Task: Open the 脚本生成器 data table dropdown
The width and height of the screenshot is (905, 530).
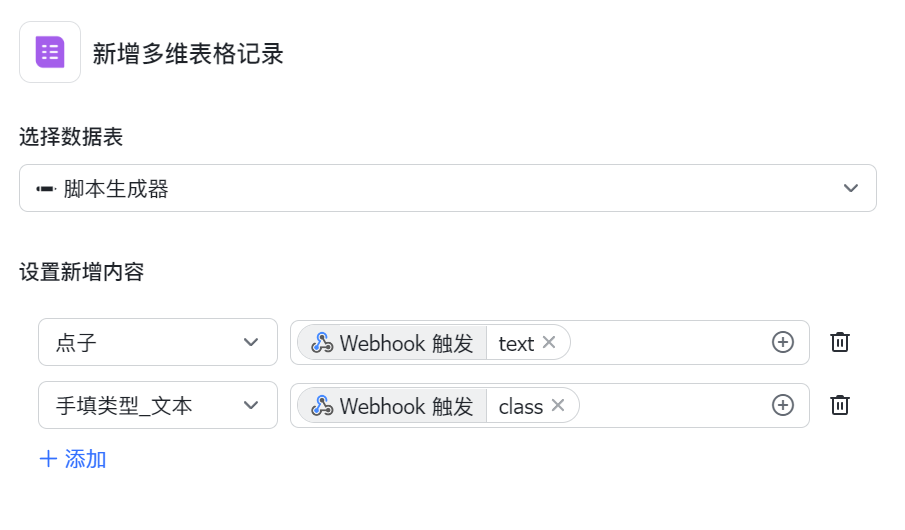Action: (447, 188)
